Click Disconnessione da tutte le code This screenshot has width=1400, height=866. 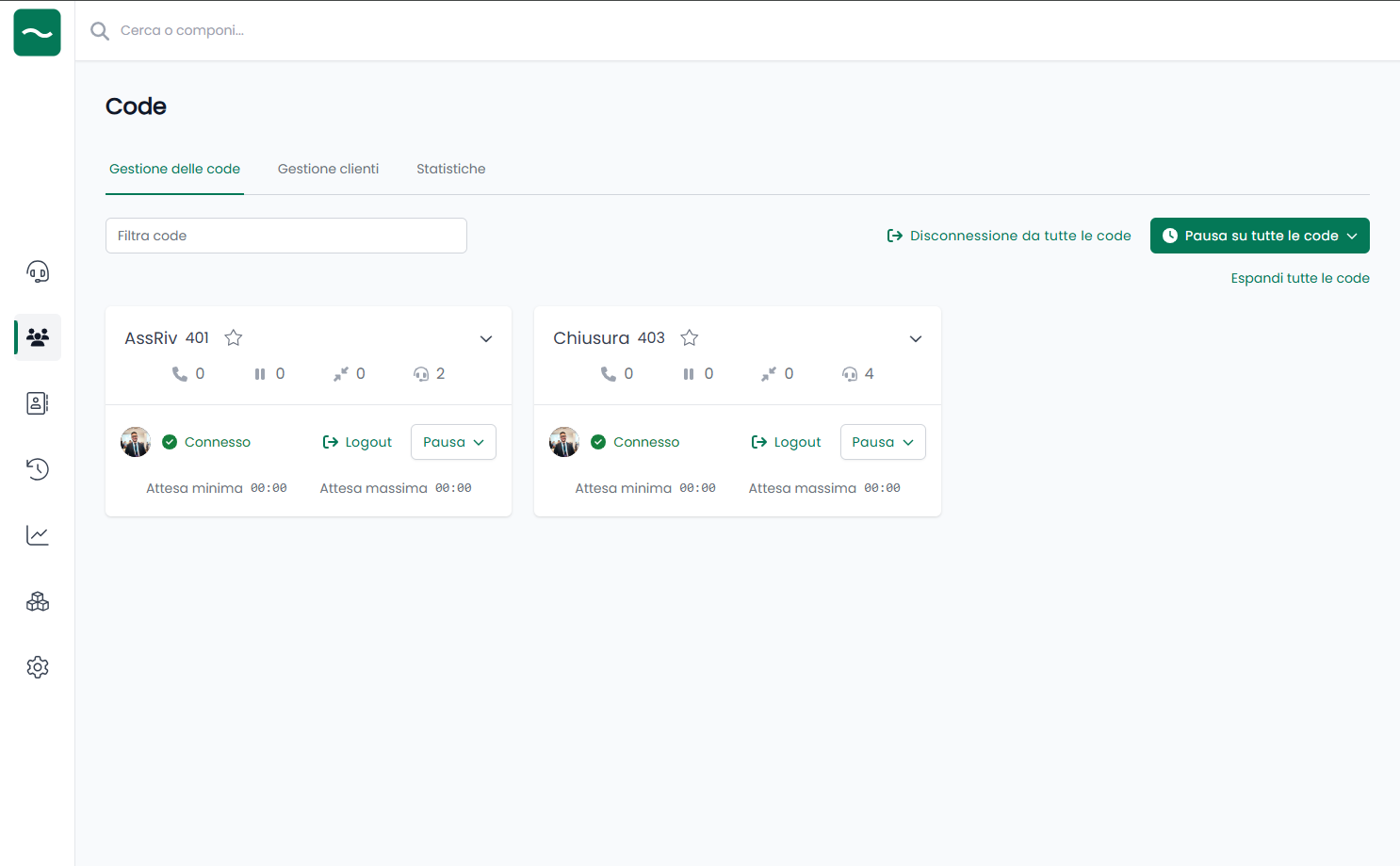pos(1009,236)
